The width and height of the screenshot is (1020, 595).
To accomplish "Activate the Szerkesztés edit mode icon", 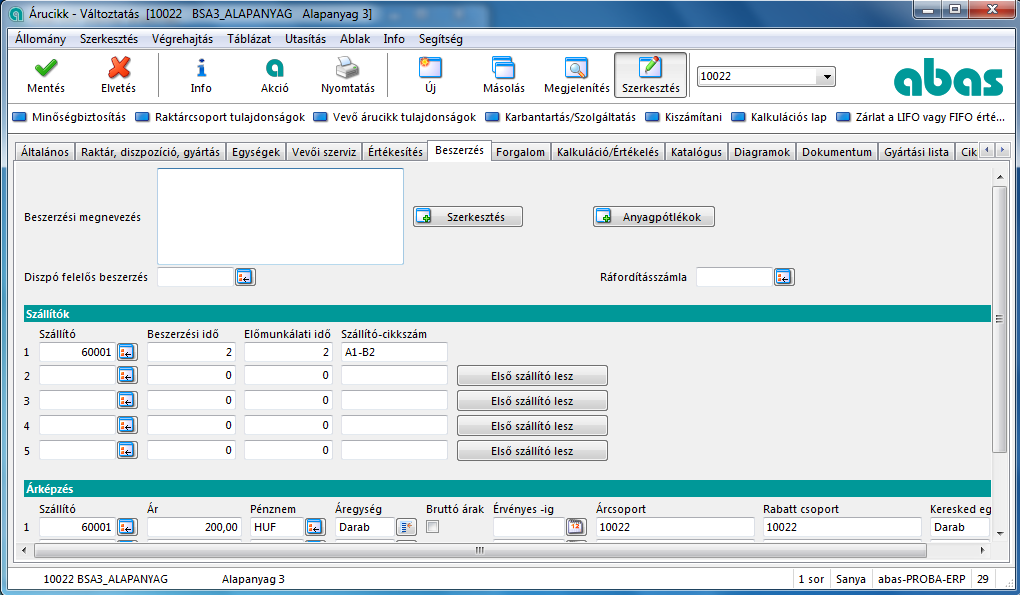I will click(x=651, y=75).
